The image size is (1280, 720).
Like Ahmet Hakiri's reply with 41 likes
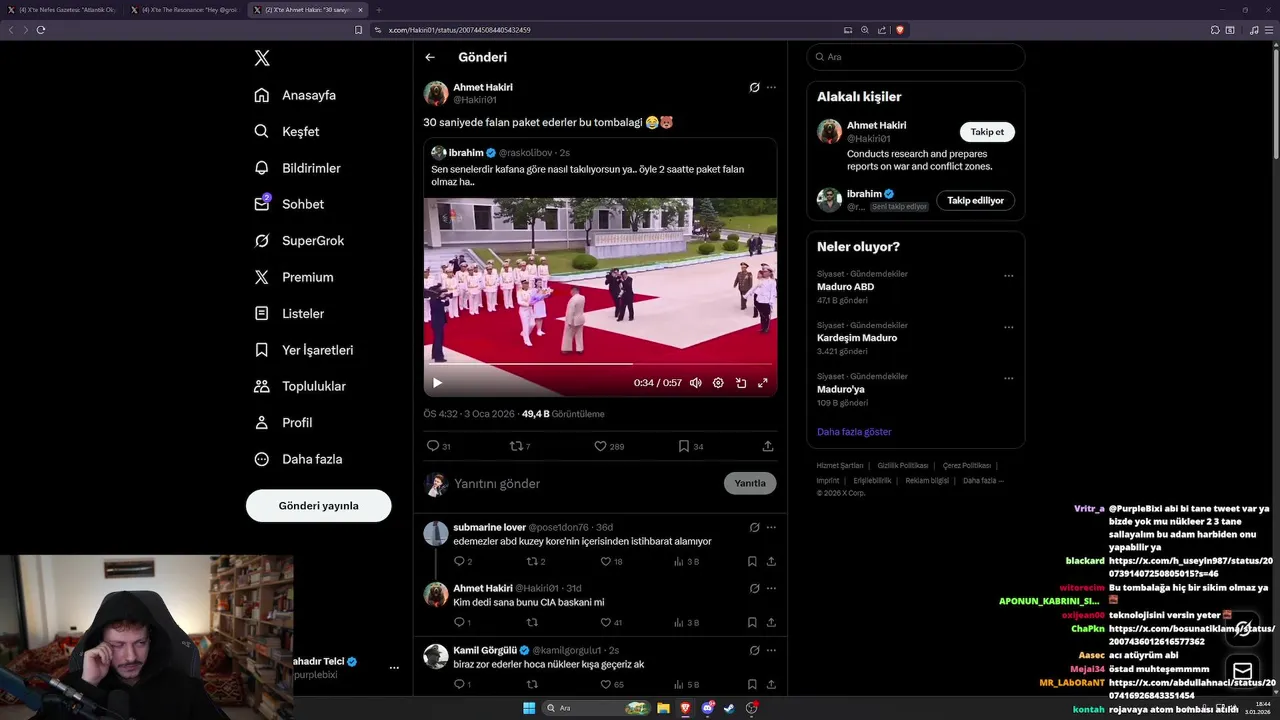(609, 623)
